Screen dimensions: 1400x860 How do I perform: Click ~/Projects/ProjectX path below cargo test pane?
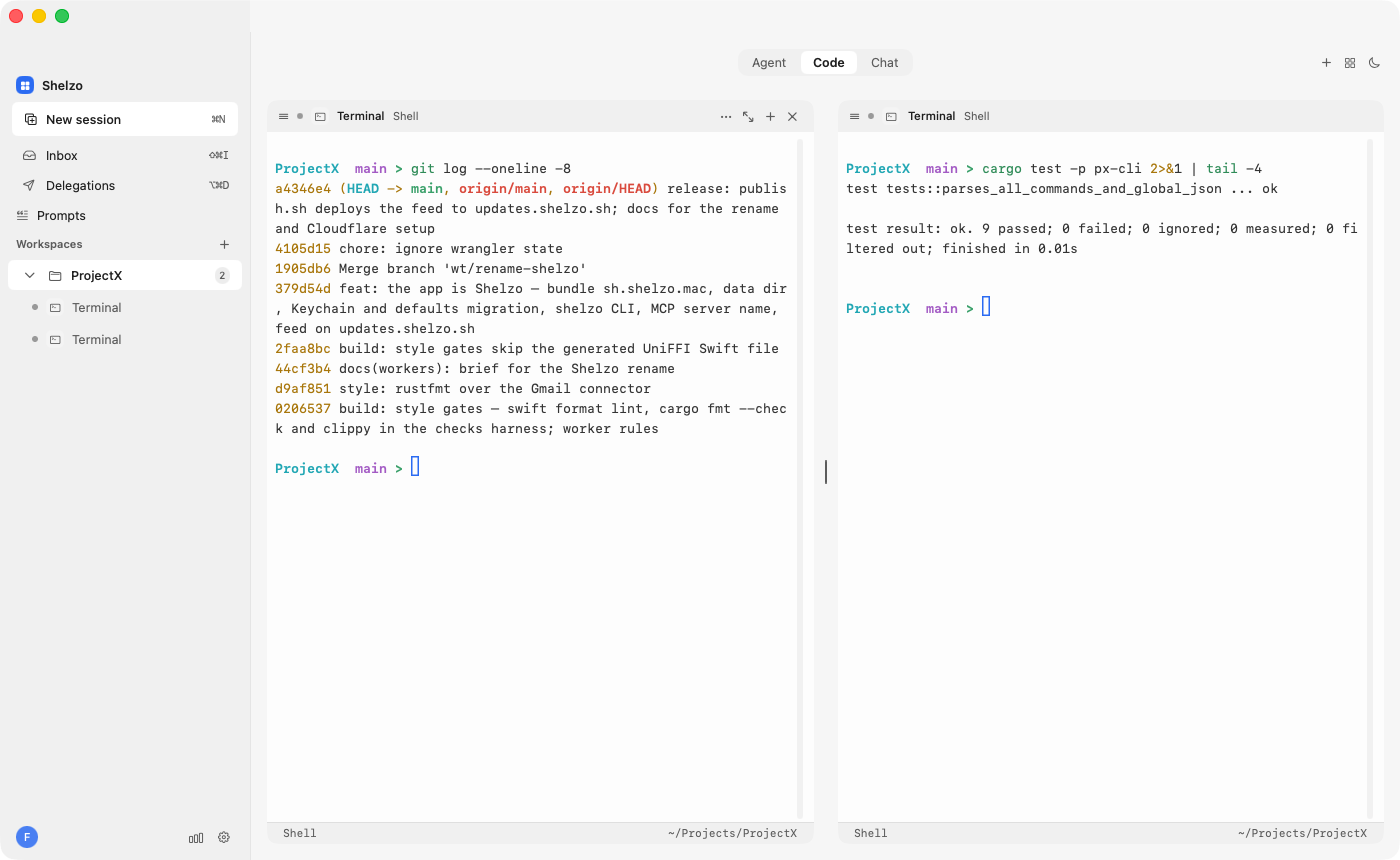(x=1302, y=833)
